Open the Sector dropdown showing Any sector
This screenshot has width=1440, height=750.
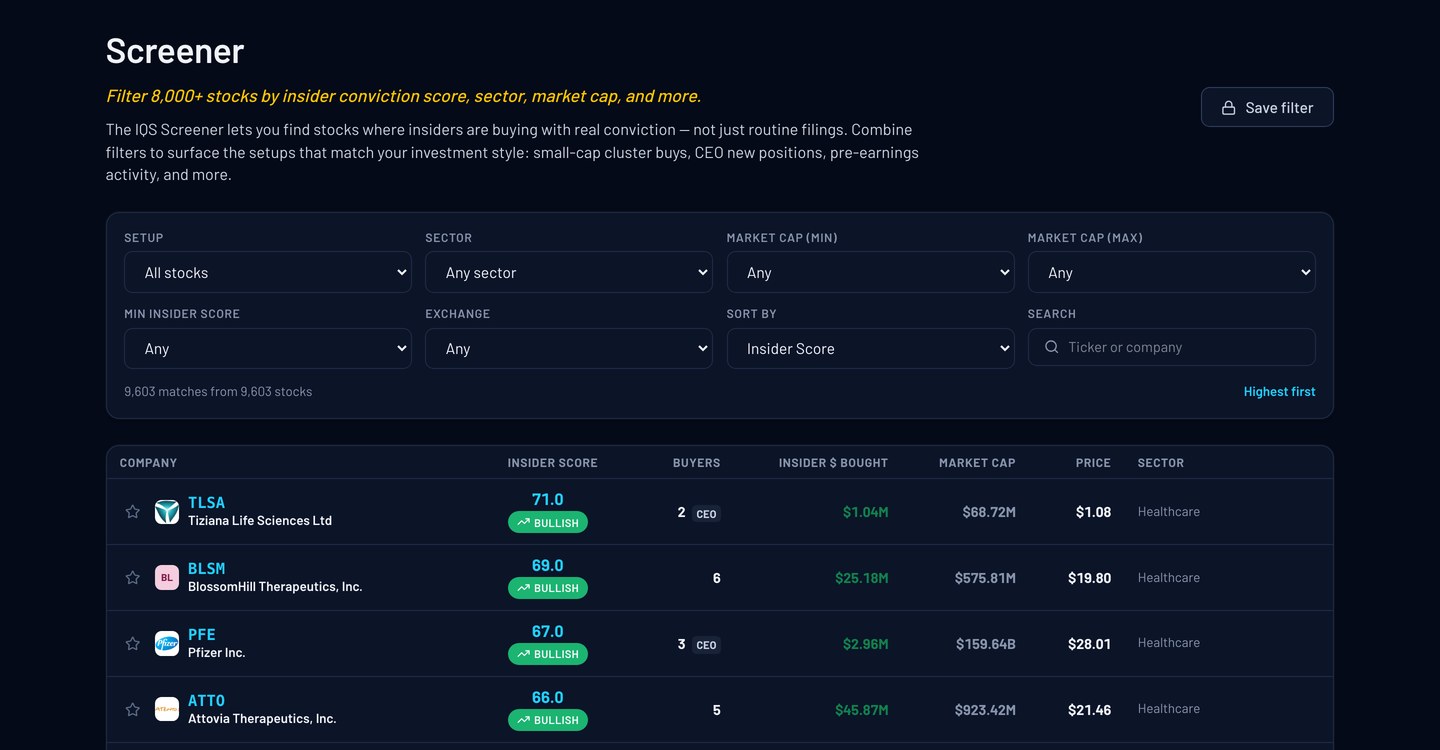[569, 272]
